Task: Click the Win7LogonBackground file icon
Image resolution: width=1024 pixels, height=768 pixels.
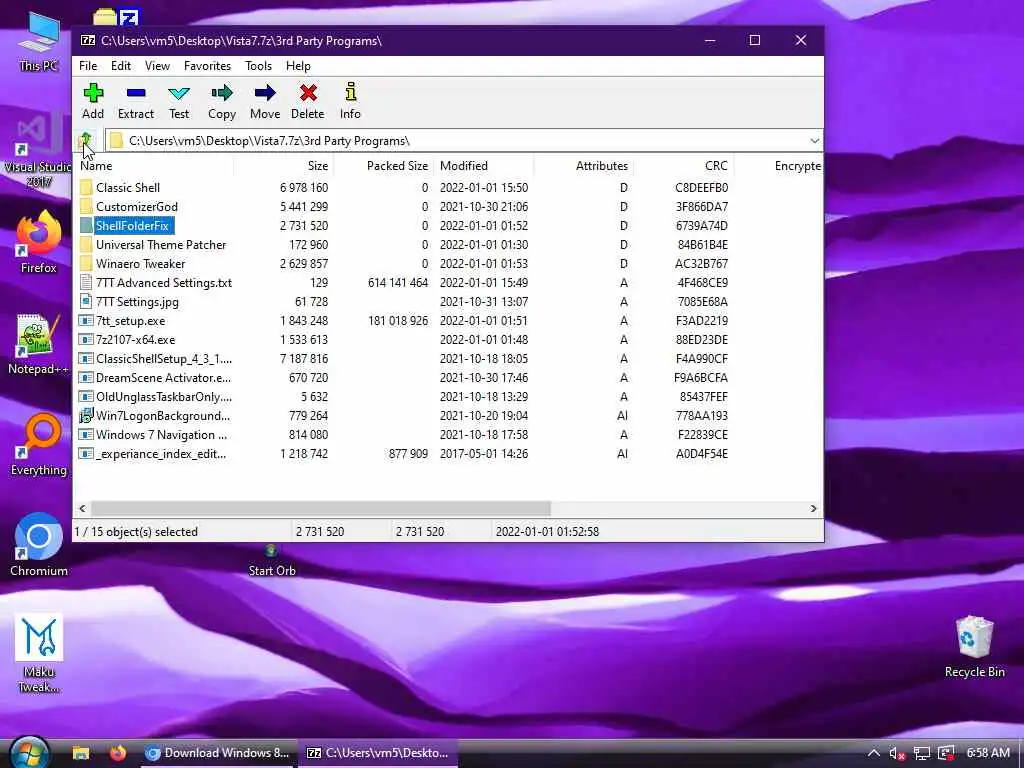Action: [86, 415]
